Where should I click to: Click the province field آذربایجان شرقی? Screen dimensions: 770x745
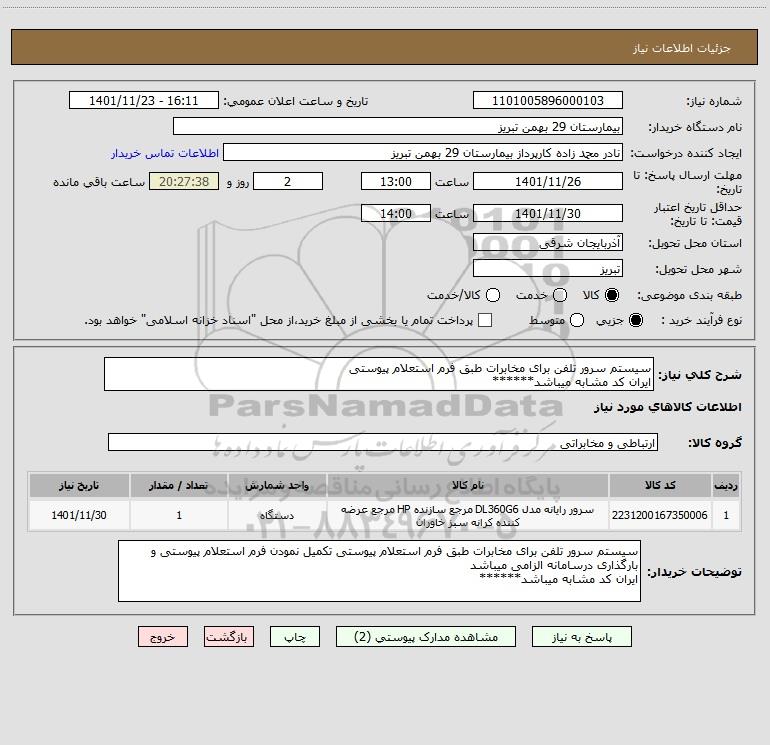(548, 243)
